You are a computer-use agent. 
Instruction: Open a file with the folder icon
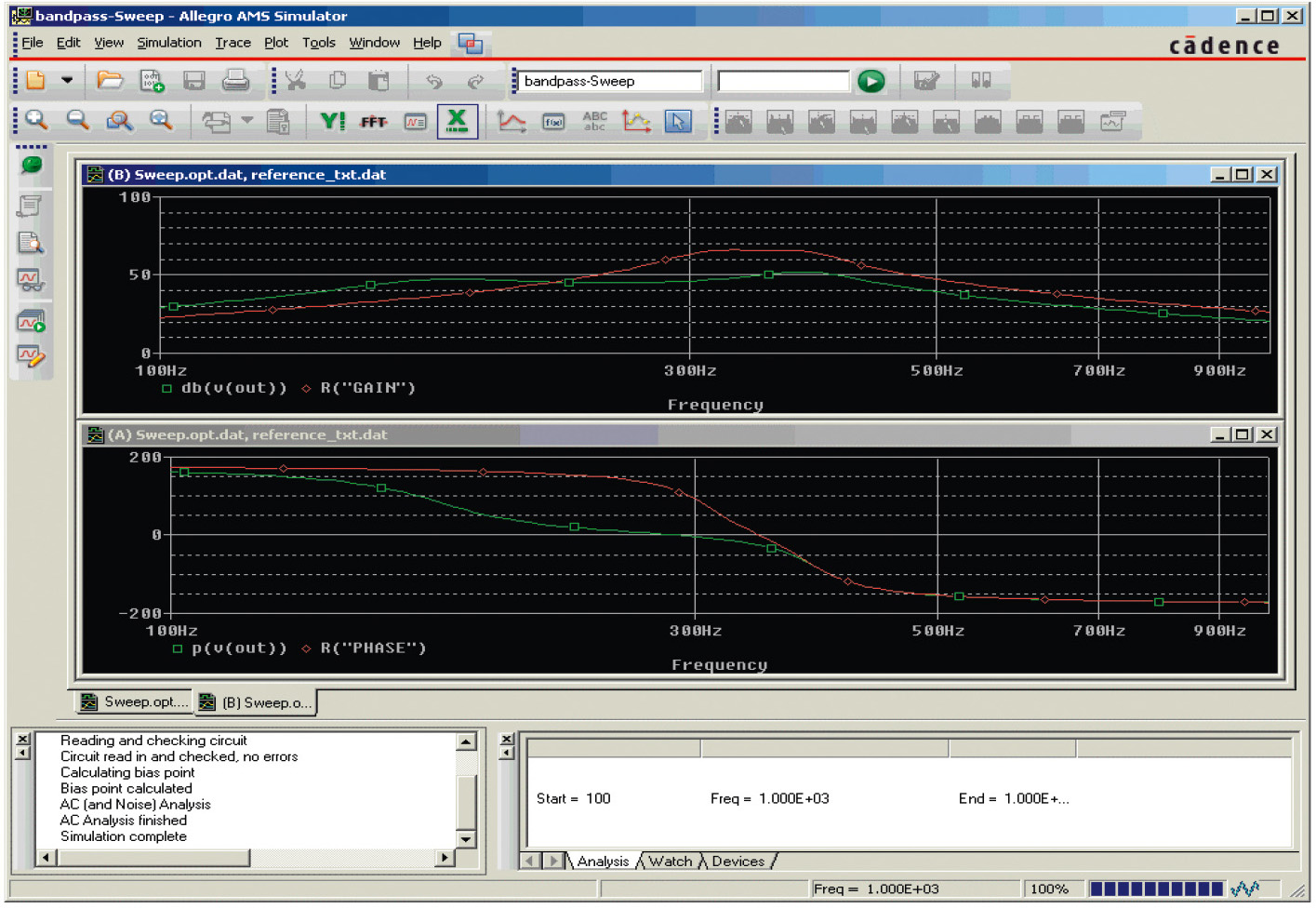[x=110, y=81]
